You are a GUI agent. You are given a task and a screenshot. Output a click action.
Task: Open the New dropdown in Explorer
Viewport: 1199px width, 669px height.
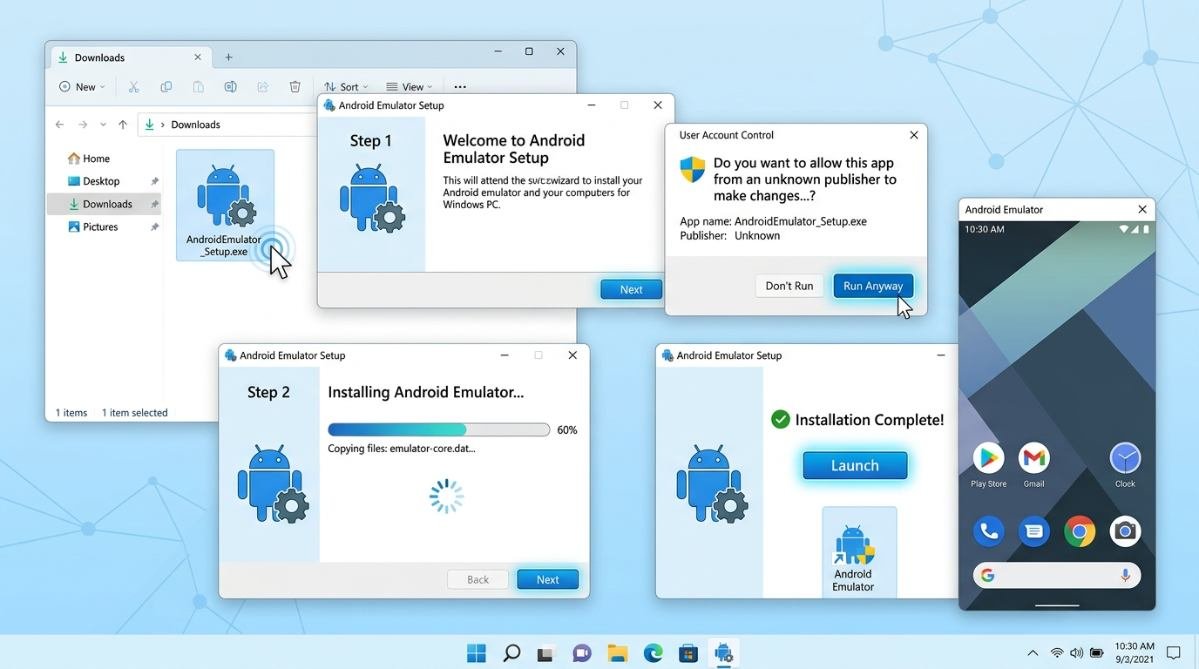82,87
